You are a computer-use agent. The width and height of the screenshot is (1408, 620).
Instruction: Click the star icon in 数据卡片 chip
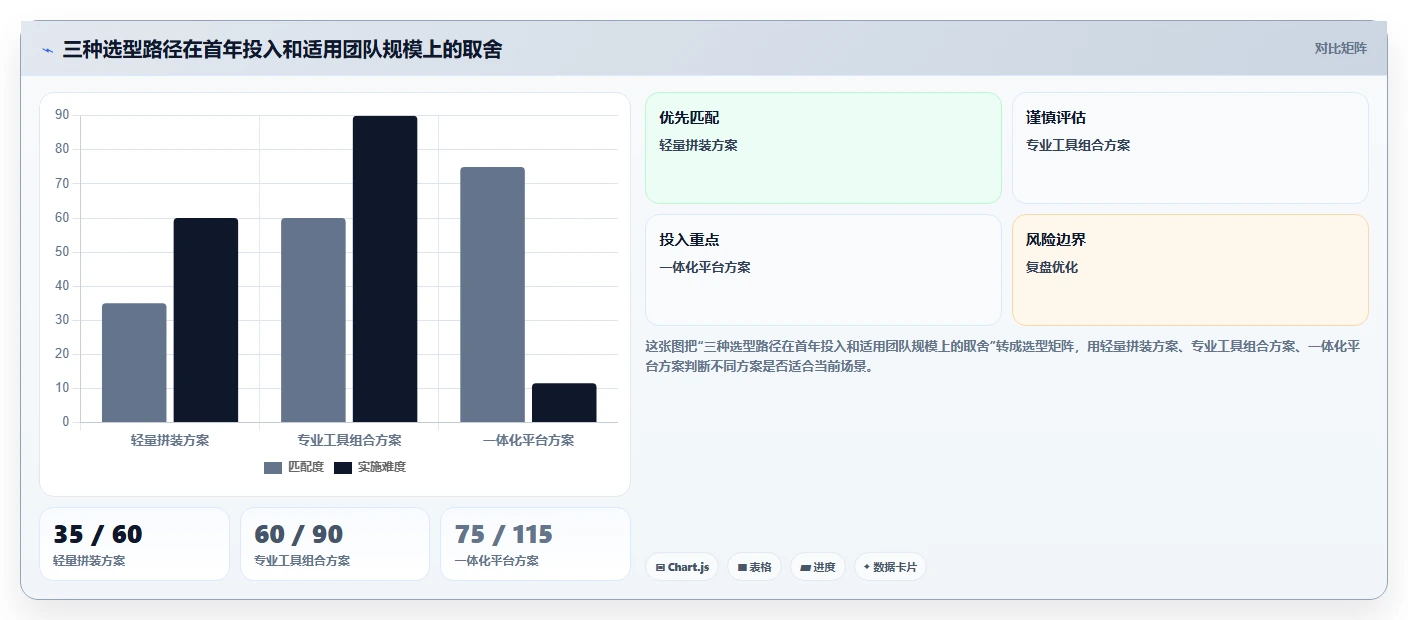(x=867, y=567)
